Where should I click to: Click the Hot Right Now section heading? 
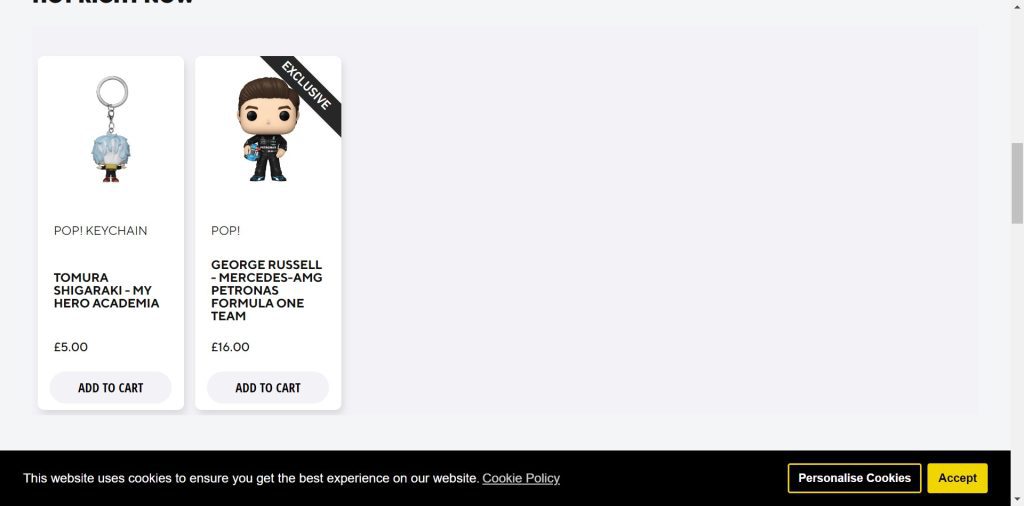[113, 1]
